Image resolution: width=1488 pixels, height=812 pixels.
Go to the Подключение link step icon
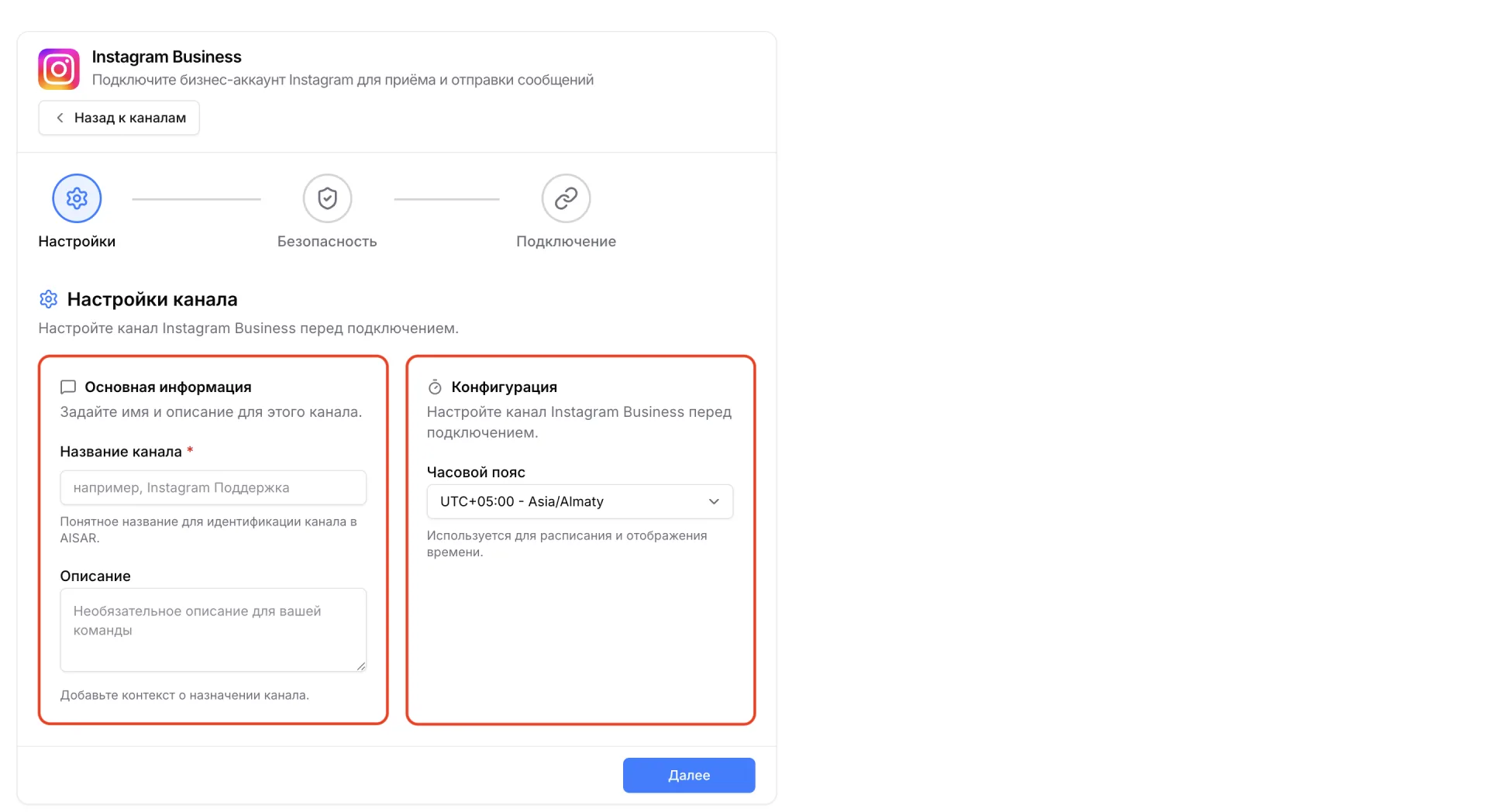tap(566, 198)
